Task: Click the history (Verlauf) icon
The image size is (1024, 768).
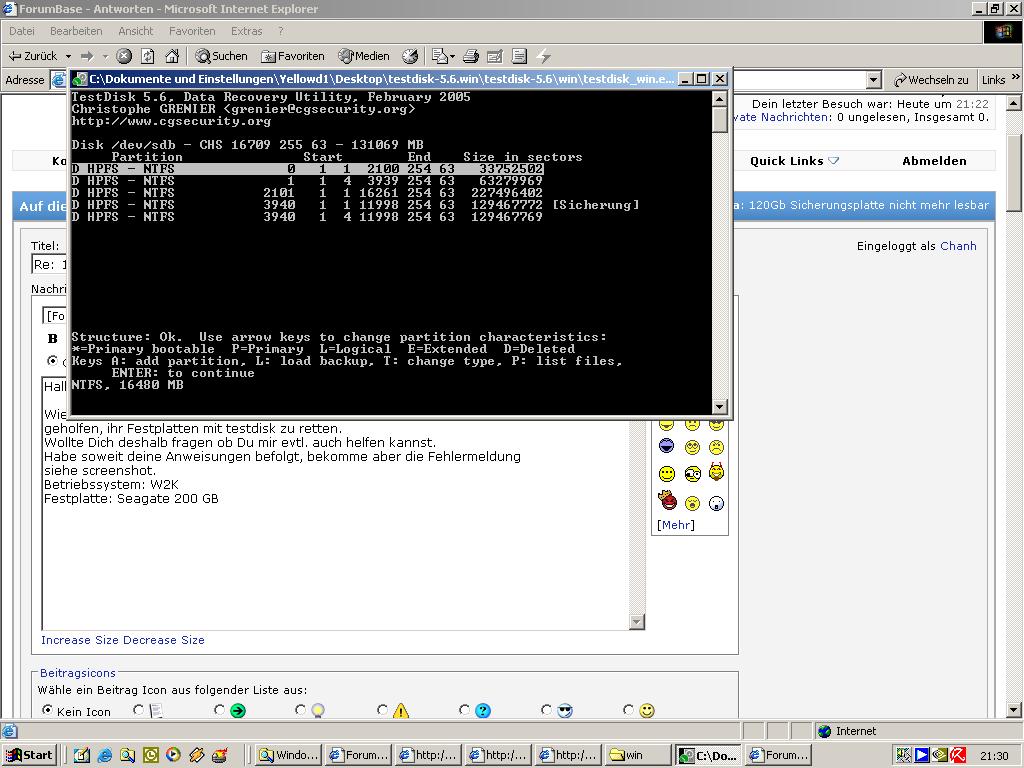Action: 410,56
